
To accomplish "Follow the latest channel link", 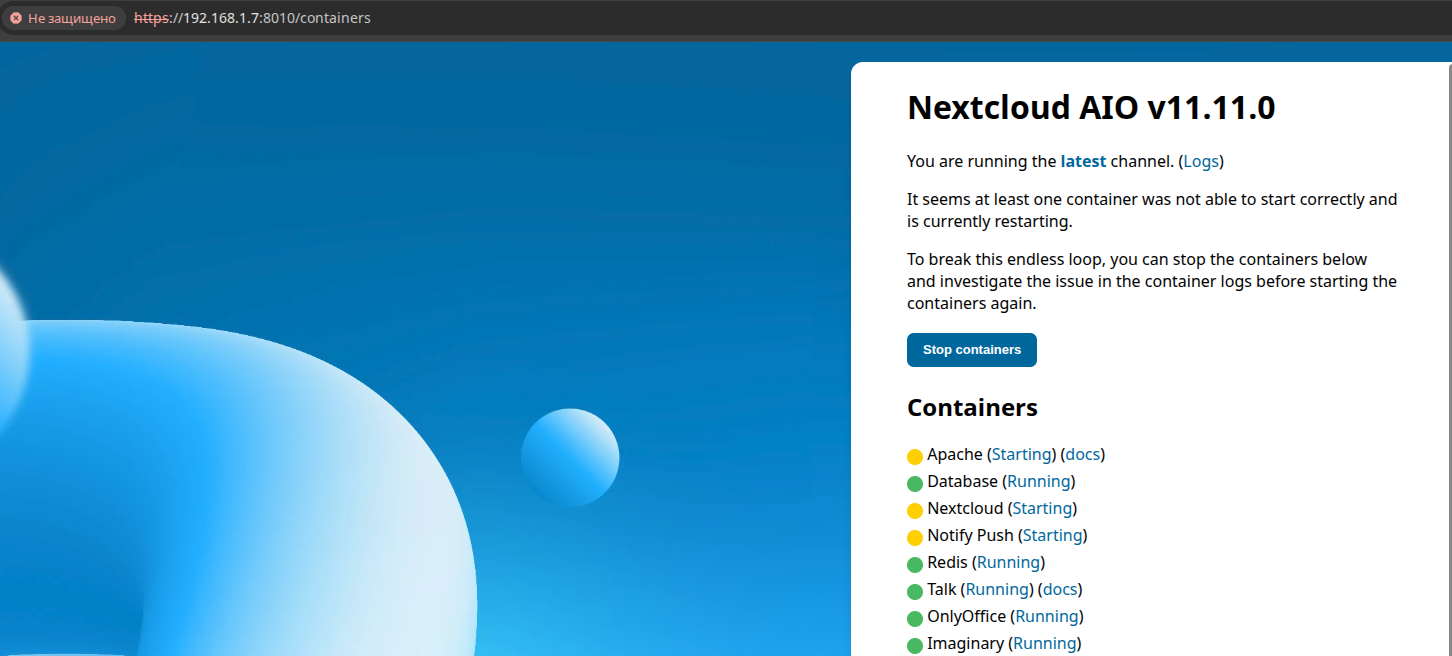I will point(1082,160).
